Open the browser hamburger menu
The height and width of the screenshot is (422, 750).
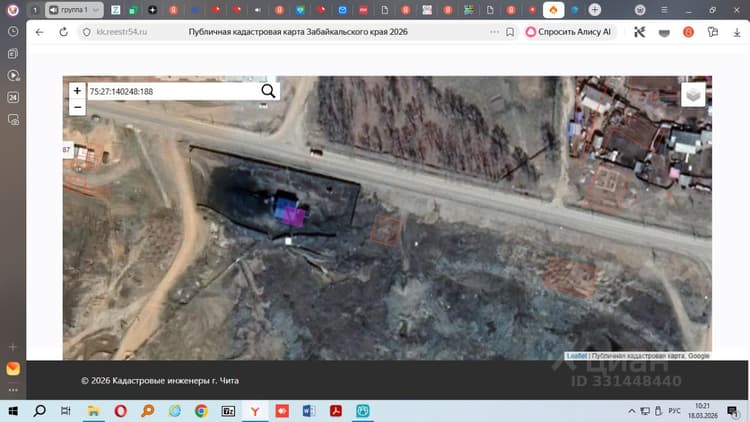(x=664, y=10)
